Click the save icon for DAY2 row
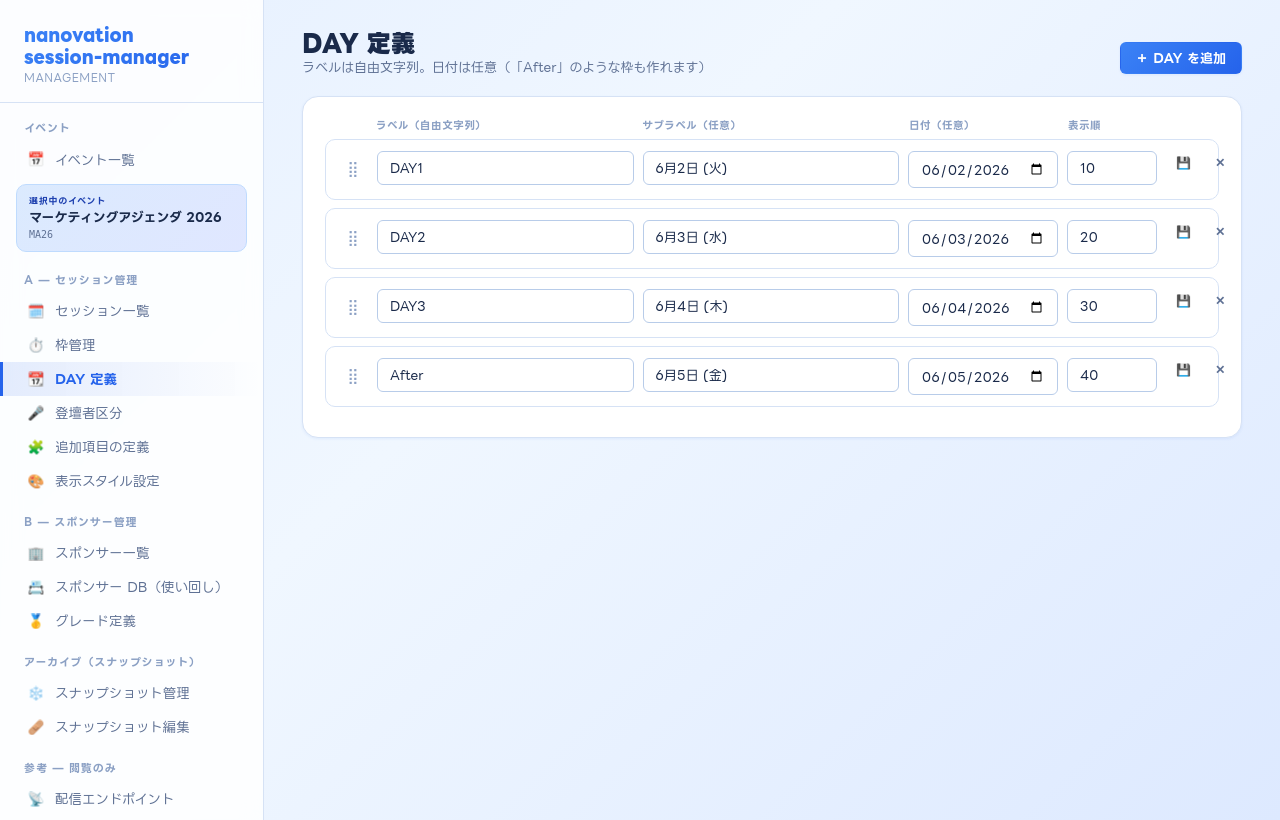The width and height of the screenshot is (1280, 820). click(1183, 232)
